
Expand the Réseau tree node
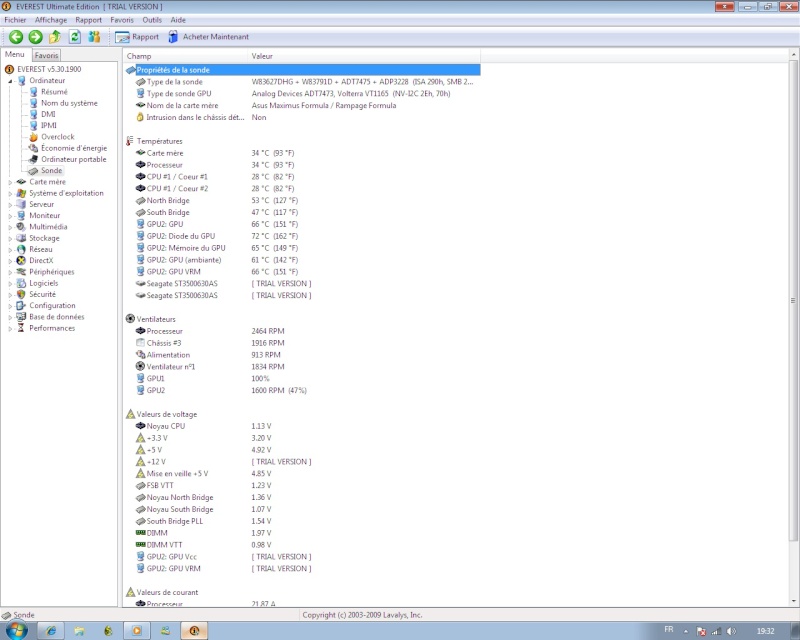[10, 250]
